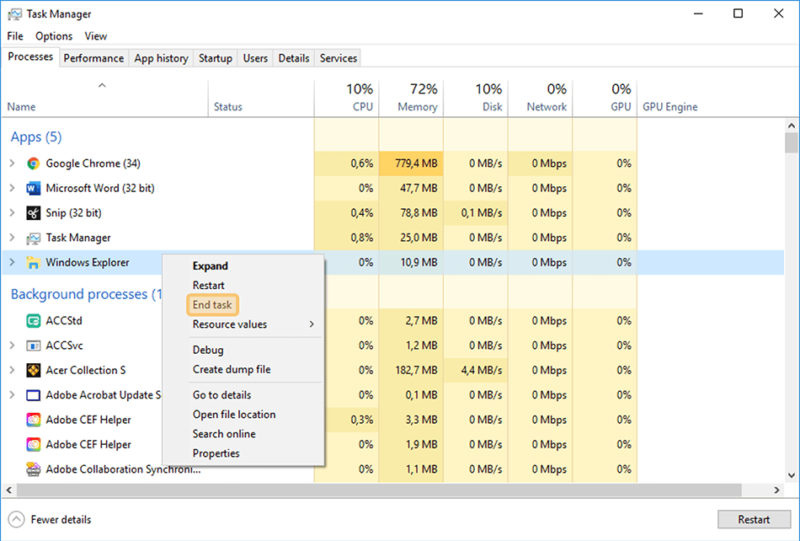Image resolution: width=800 pixels, height=541 pixels.
Task: Click the Google Chrome process icon
Action: [x=33, y=163]
